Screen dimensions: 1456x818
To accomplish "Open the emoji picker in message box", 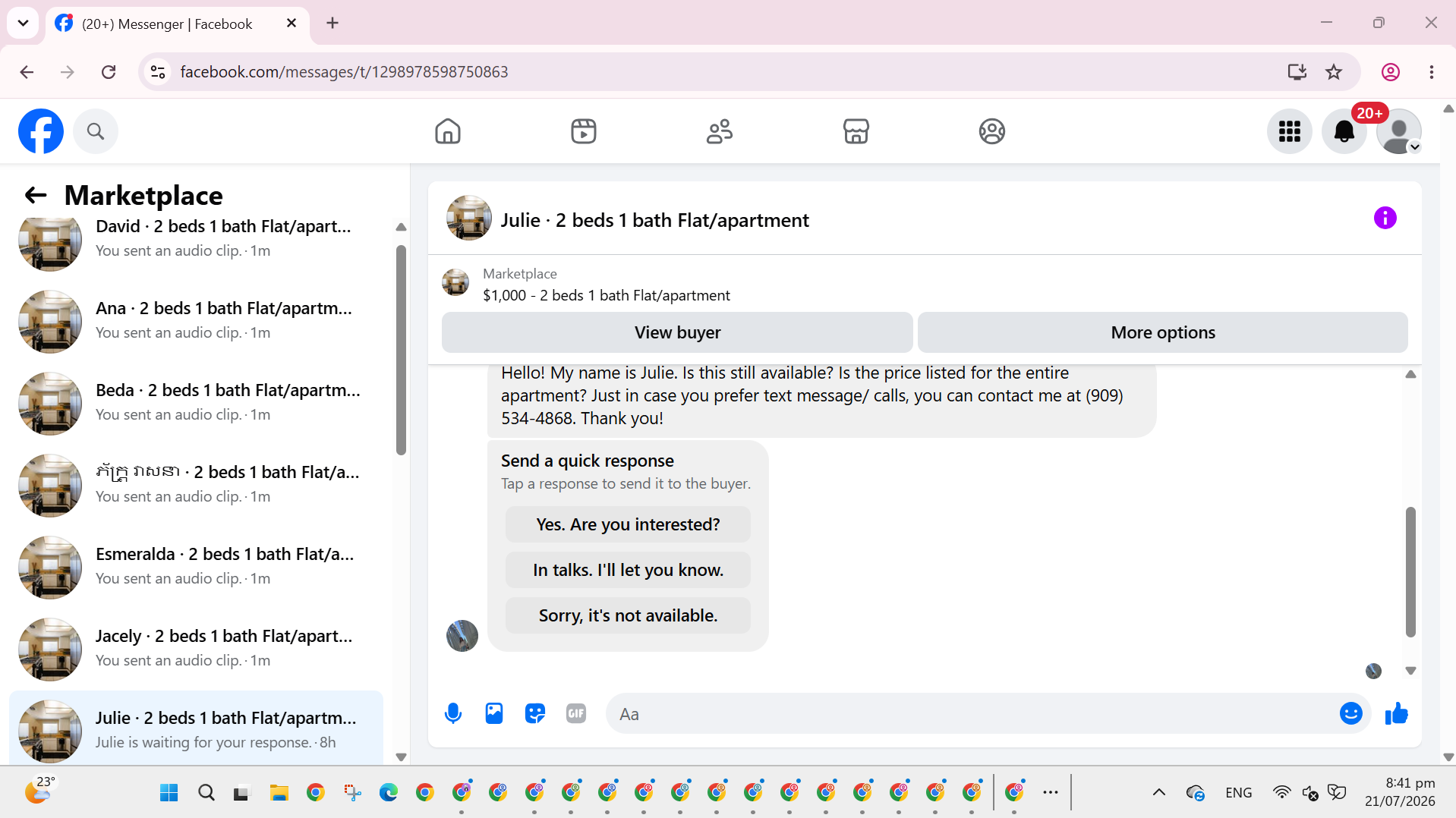I will tap(1351, 713).
